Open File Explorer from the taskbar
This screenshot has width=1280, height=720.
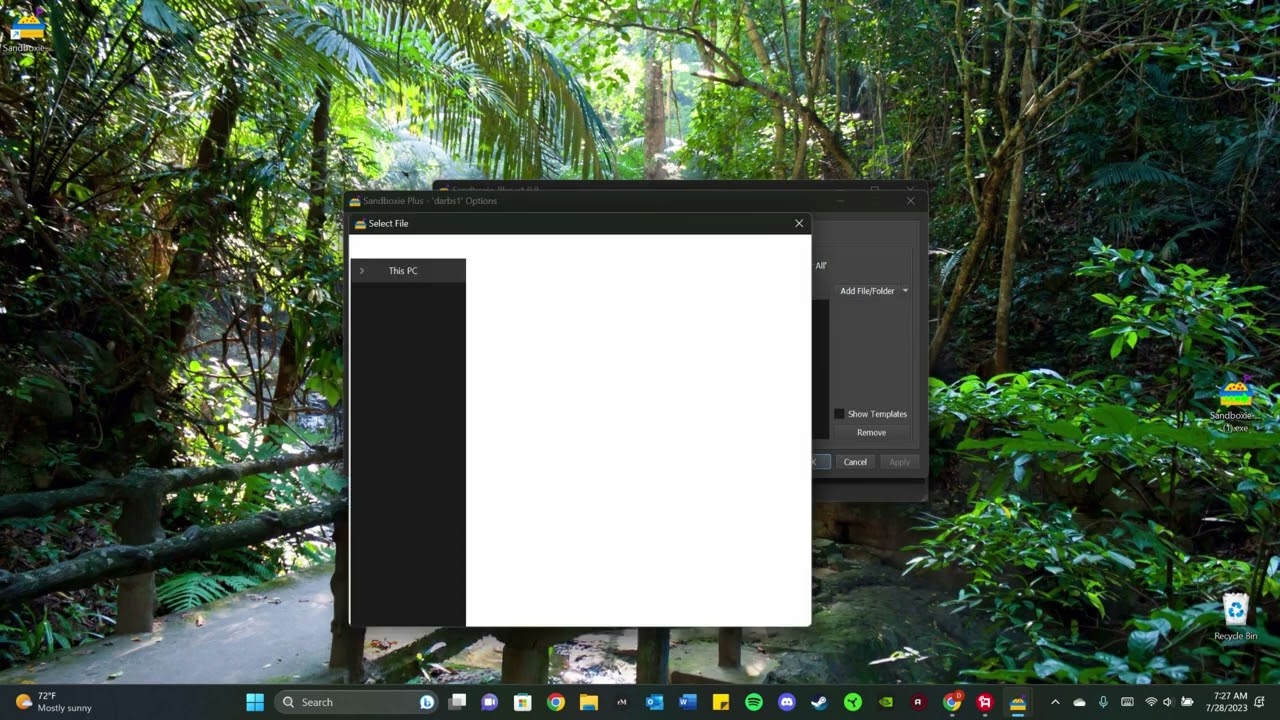[589, 702]
